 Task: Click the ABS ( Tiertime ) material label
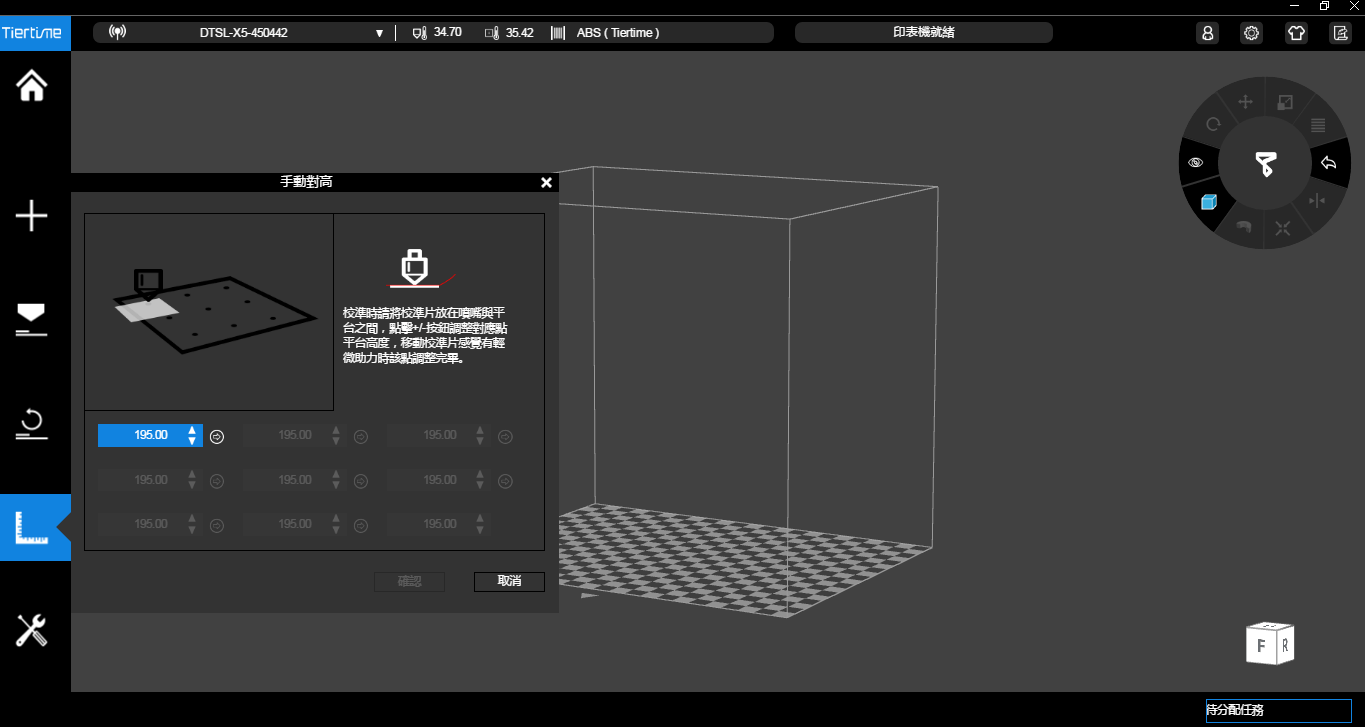pos(617,33)
